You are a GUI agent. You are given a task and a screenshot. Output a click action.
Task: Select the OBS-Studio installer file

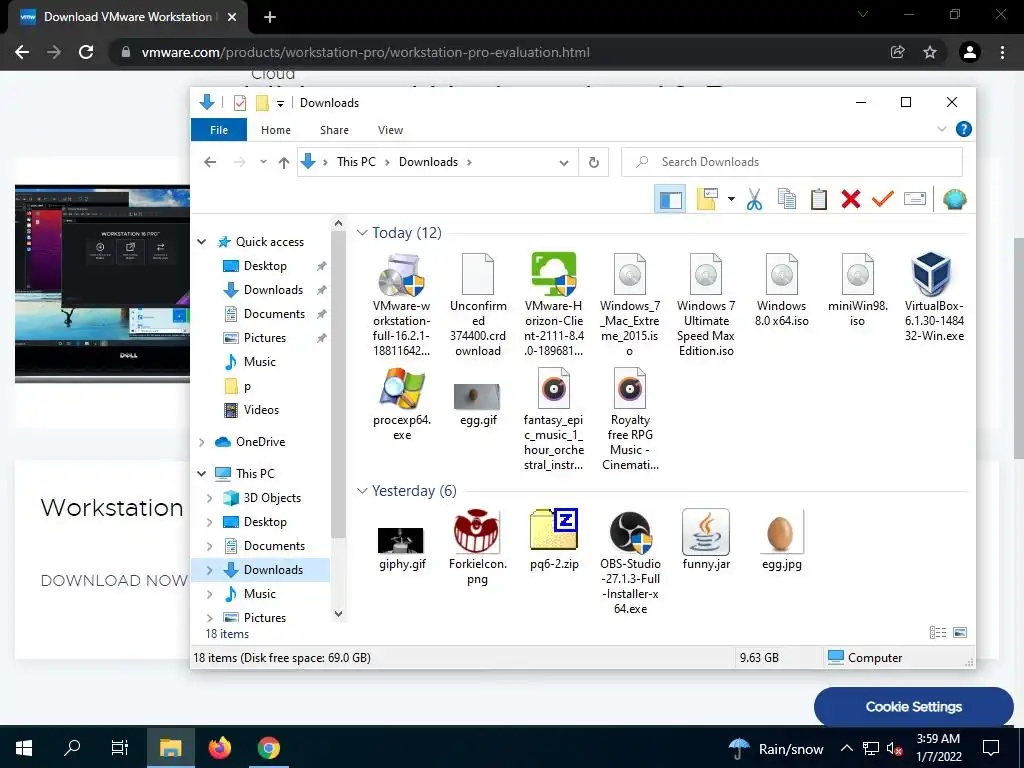click(630, 562)
